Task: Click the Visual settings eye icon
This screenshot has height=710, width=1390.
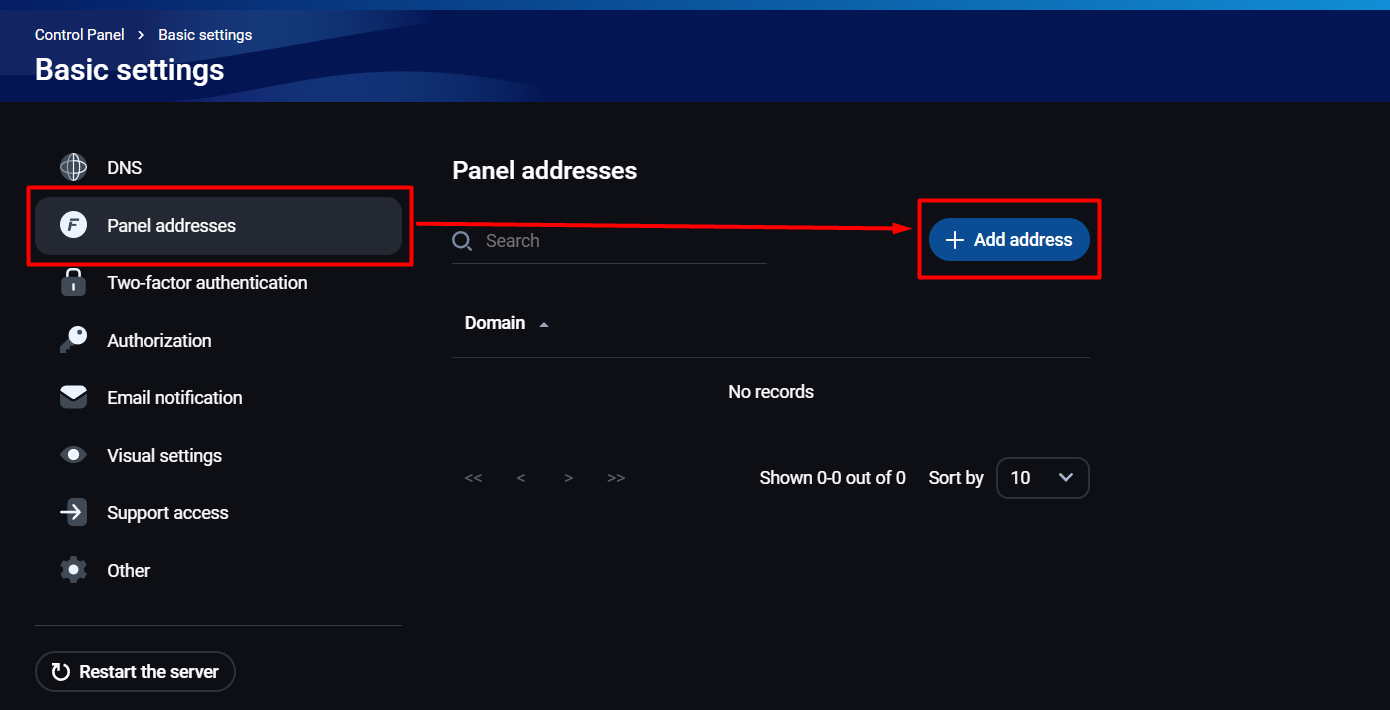Action: click(x=73, y=455)
